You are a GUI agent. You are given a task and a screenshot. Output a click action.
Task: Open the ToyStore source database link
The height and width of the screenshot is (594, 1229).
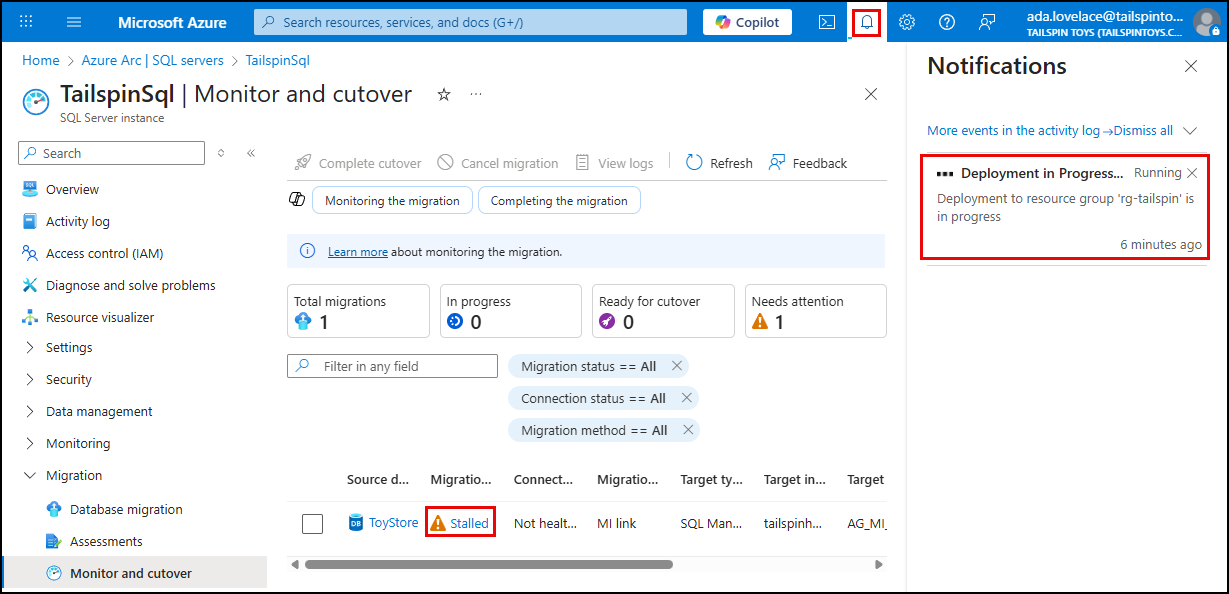[x=395, y=522]
